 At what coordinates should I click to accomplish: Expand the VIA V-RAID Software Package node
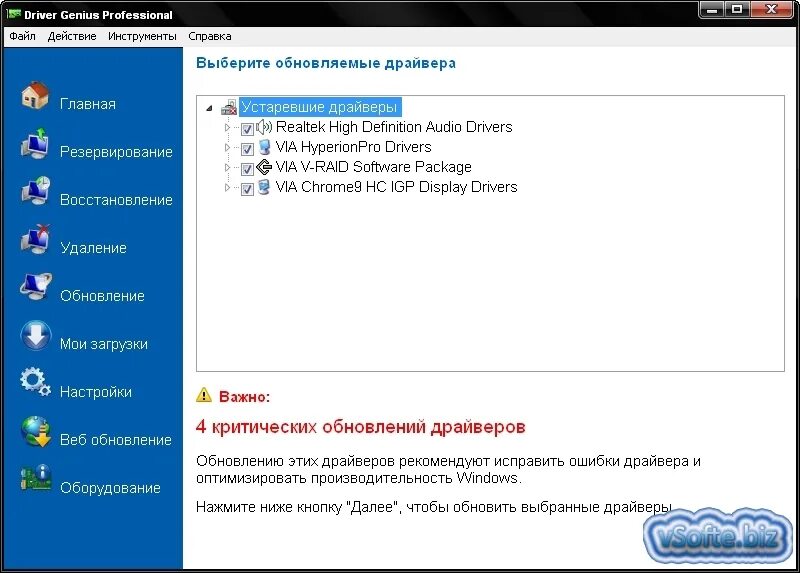click(x=227, y=167)
